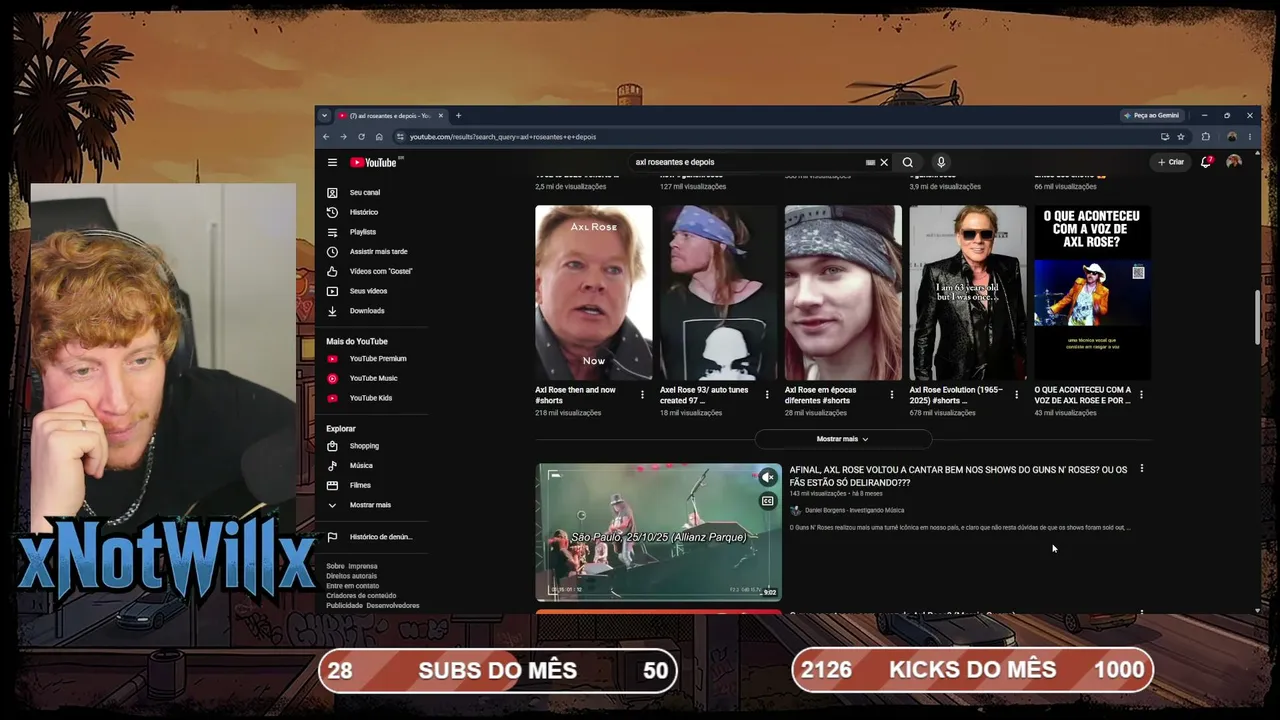Open the São Paulo Allianz Parque video thumbnail
The width and height of the screenshot is (1280, 720).
tap(659, 532)
